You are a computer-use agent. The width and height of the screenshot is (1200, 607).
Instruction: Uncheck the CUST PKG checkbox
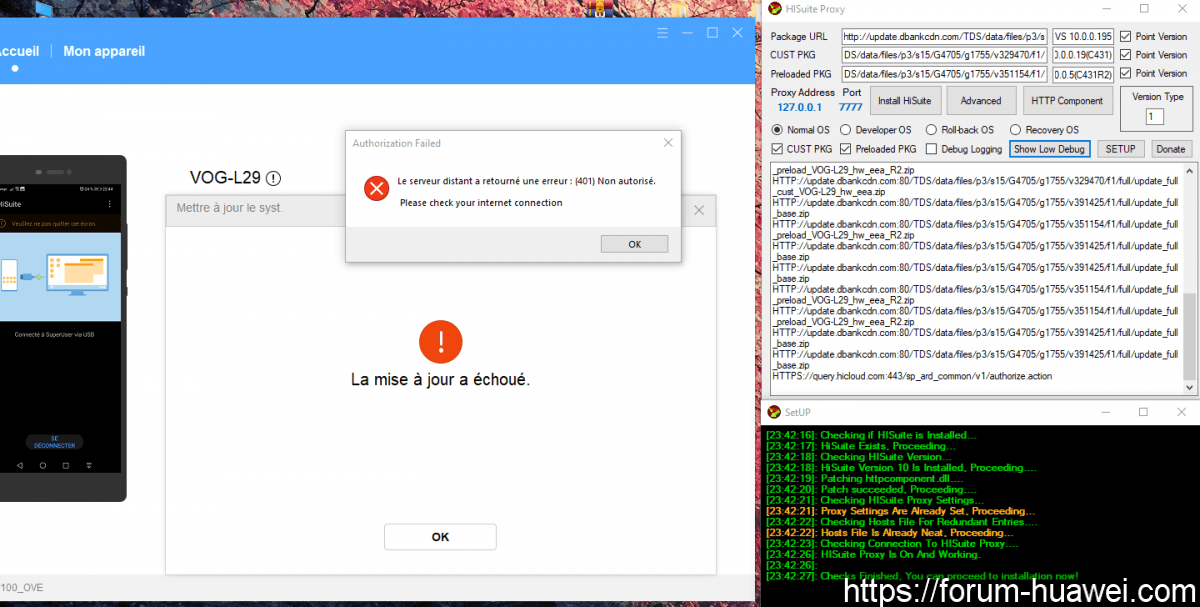click(x=778, y=149)
